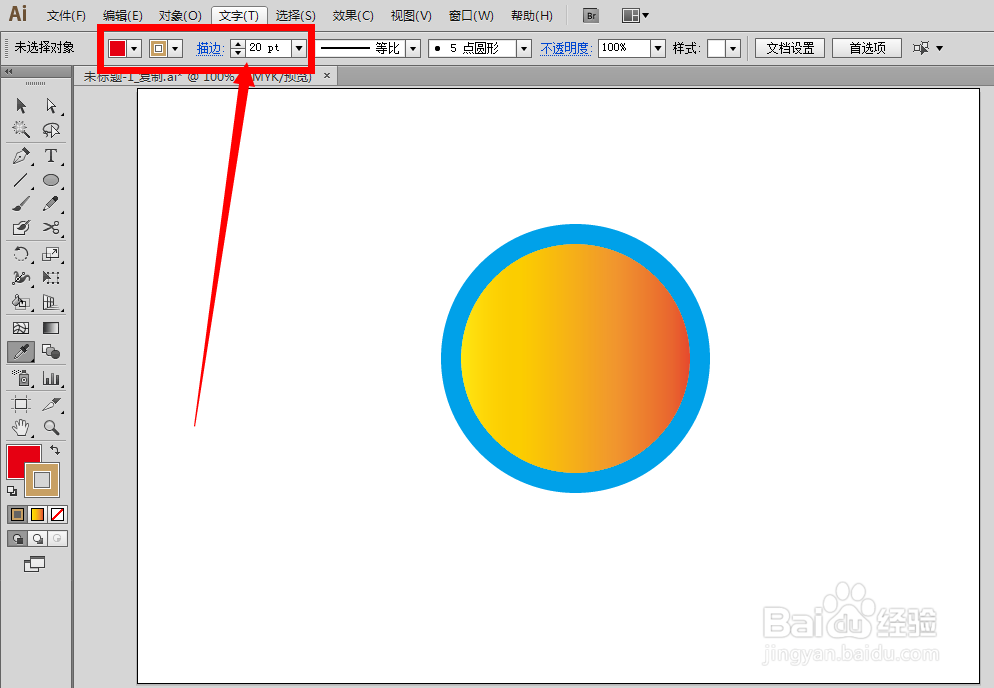The width and height of the screenshot is (994, 688).
Task: Set paint mode to None
Action: tap(58, 514)
